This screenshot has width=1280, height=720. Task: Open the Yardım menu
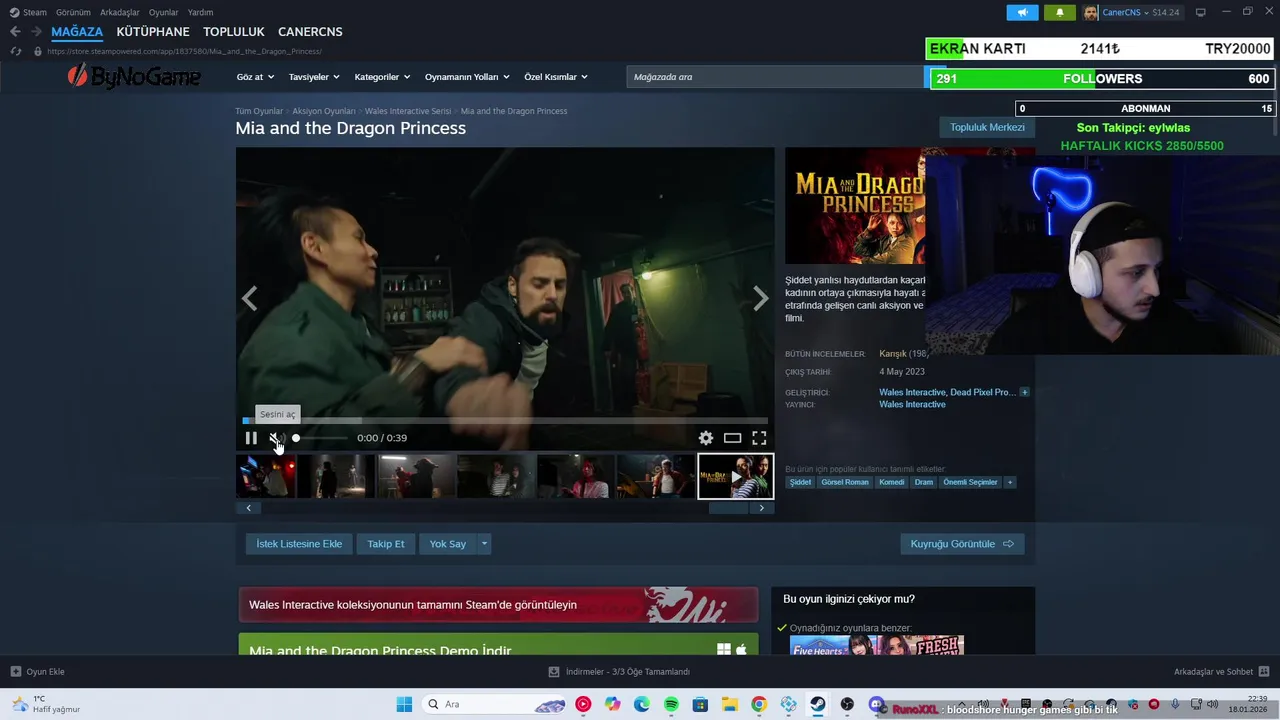[200, 12]
